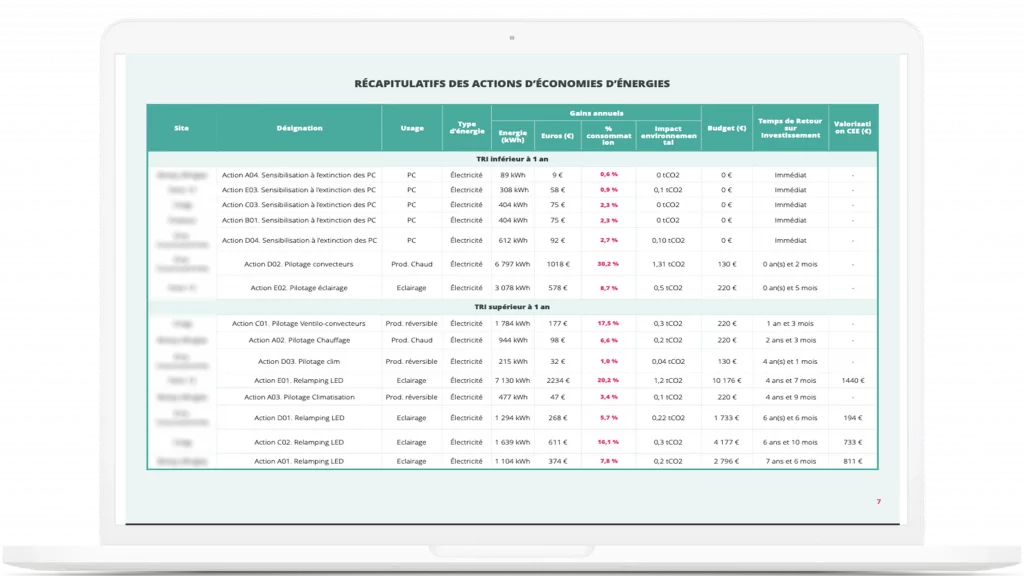The width and height of the screenshot is (1024, 576).
Task: Click 'Action E02. Pilotage éclairage' designation
Action: [x=299, y=288]
